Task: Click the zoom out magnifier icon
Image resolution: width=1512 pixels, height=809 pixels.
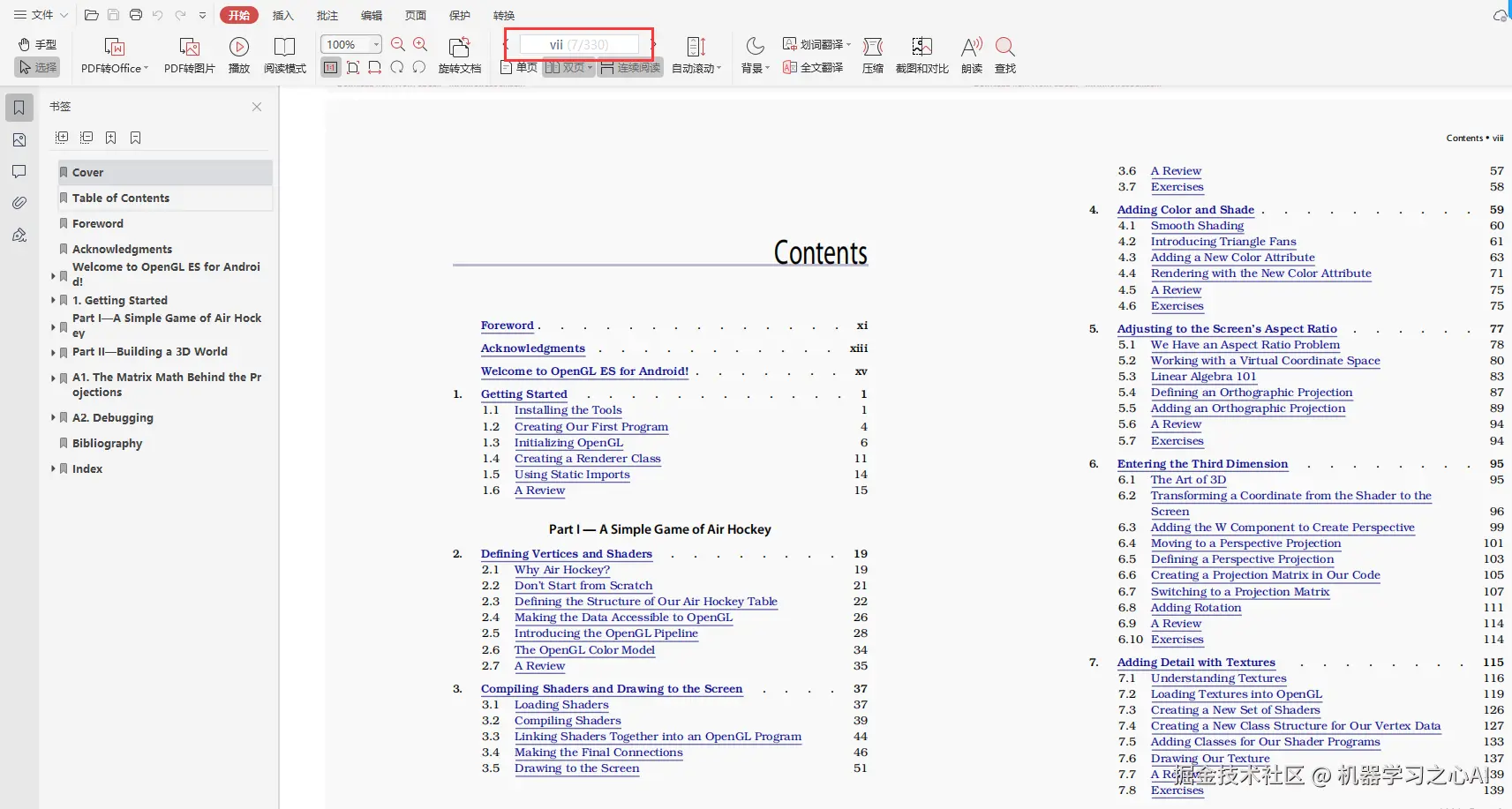Action: pos(398,44)
